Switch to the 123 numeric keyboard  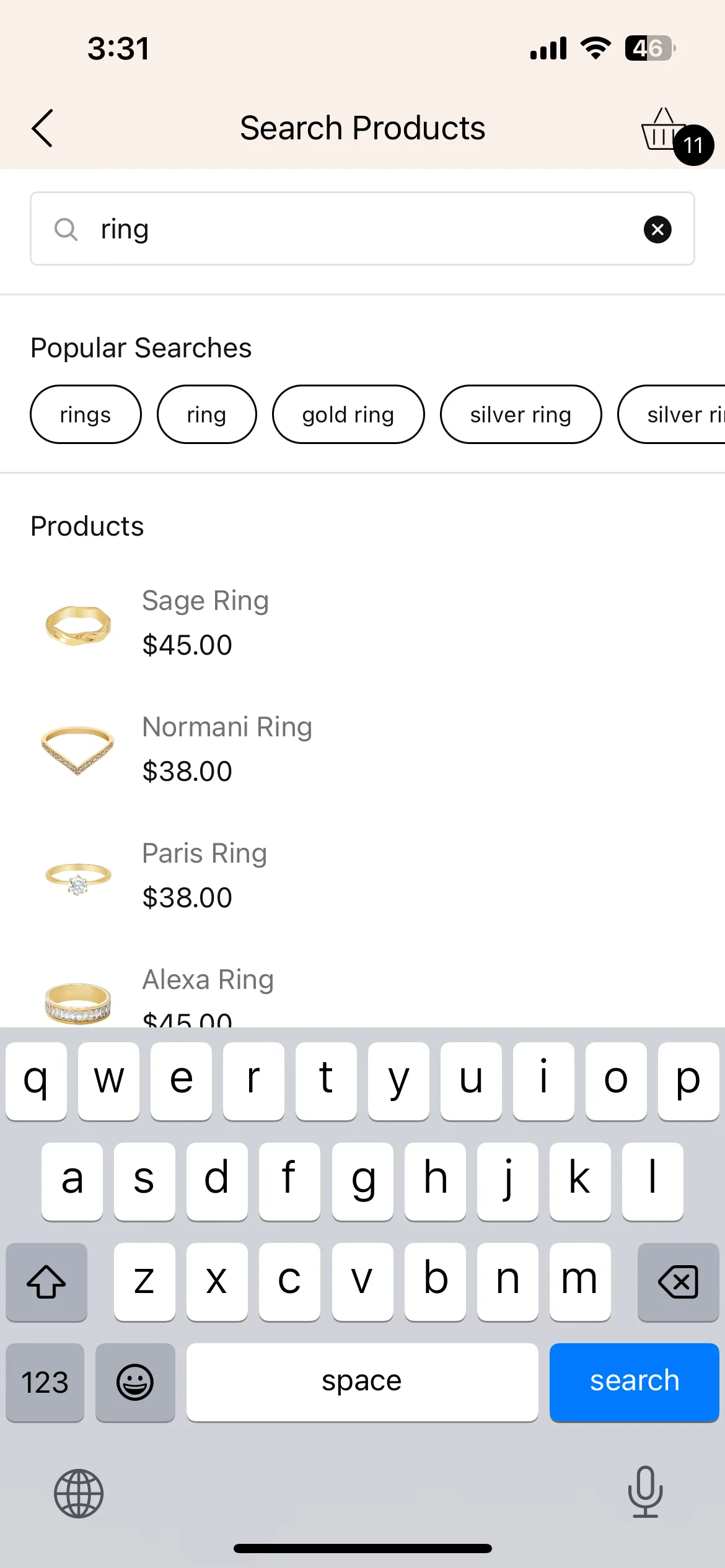[45, 1382]
